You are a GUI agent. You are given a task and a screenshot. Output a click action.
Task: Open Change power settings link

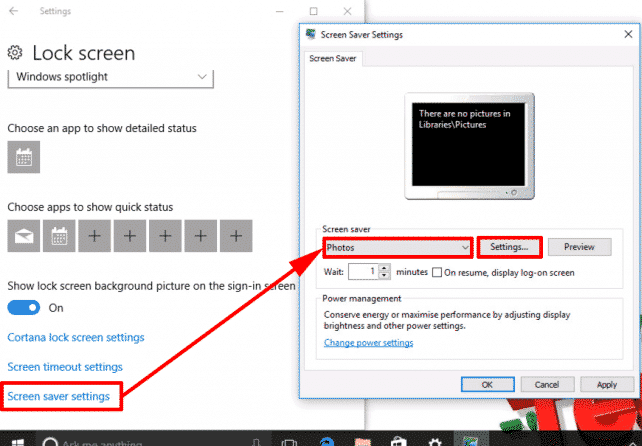point(368,343)
